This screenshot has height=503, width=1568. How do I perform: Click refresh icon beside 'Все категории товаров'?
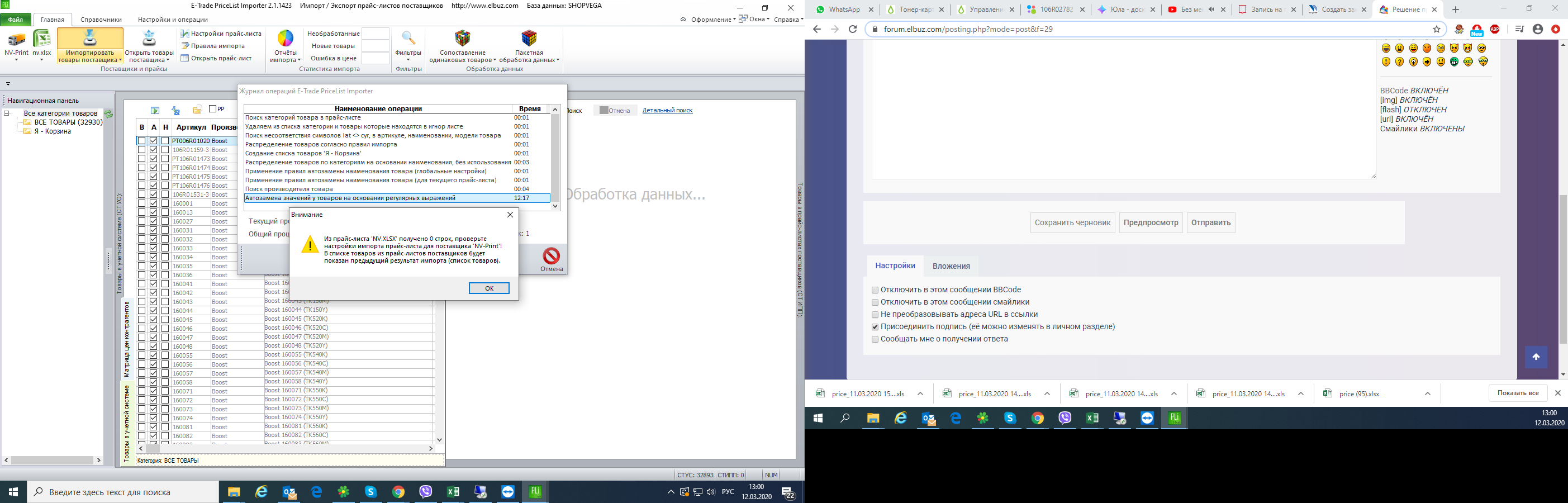pyautogui.click(x=108, y=114)
